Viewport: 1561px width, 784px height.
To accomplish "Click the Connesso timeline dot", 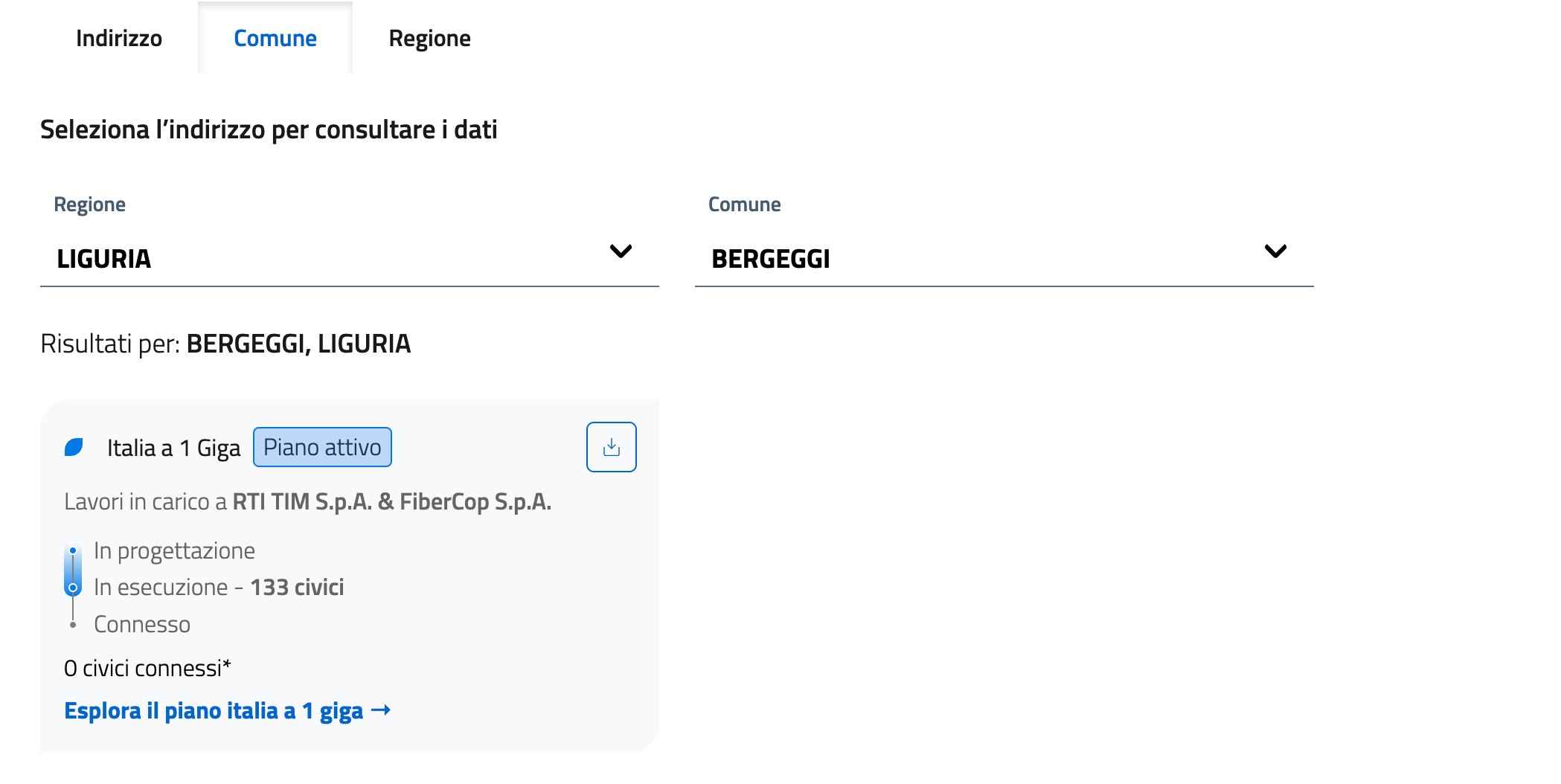I will [x=73, y=625].
